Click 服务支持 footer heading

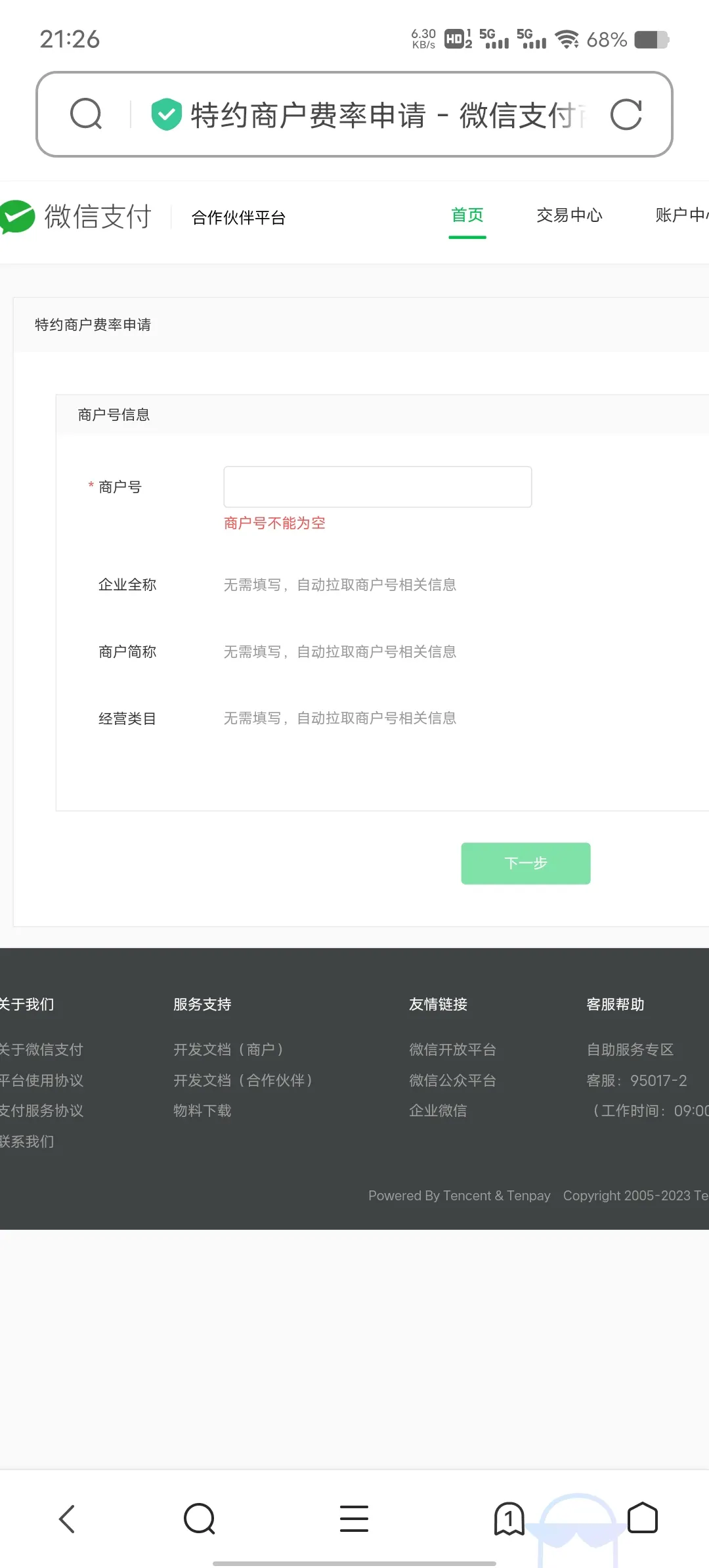[202, 1004]
